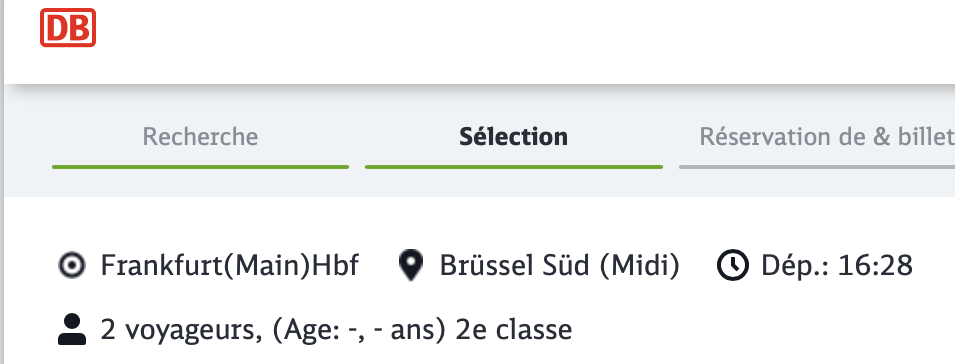Image resolution: width=955 pixels, height=364 pixels.
Task: Select the origin station circle icon
Action: (72, 266)
